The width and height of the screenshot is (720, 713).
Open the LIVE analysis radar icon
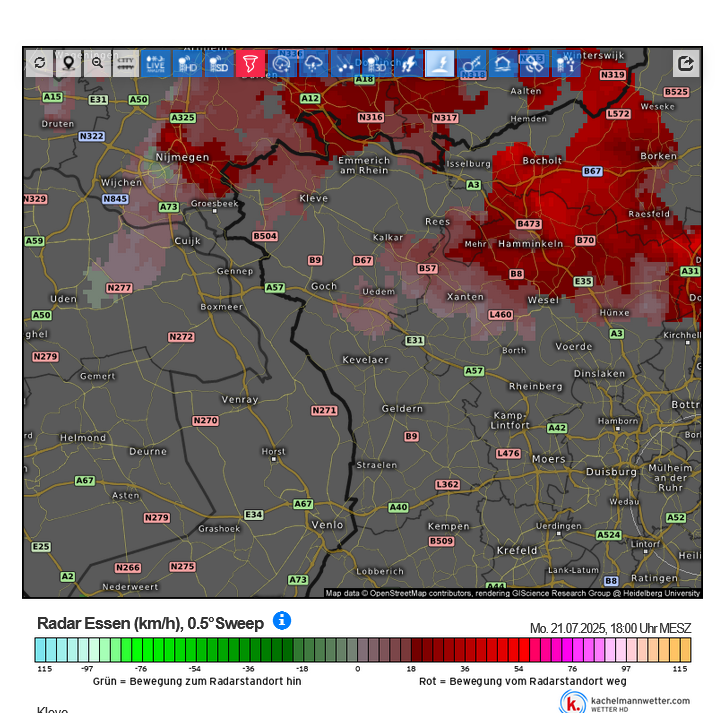tap(155, 63)
